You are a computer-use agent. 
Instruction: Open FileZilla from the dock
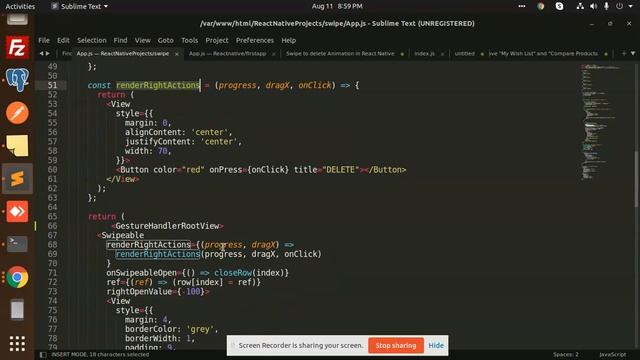(17, 48)
